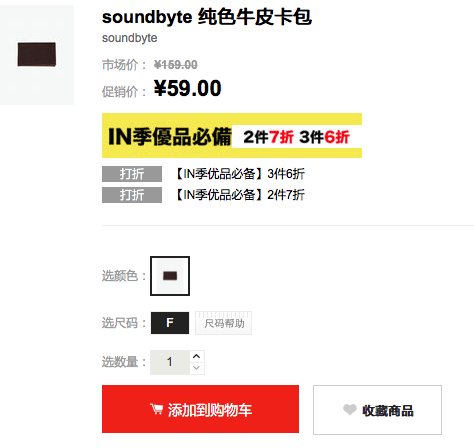The image size is (474, 448).
Task: Increase quantity with the up arrow
Action: coord(197,356)
